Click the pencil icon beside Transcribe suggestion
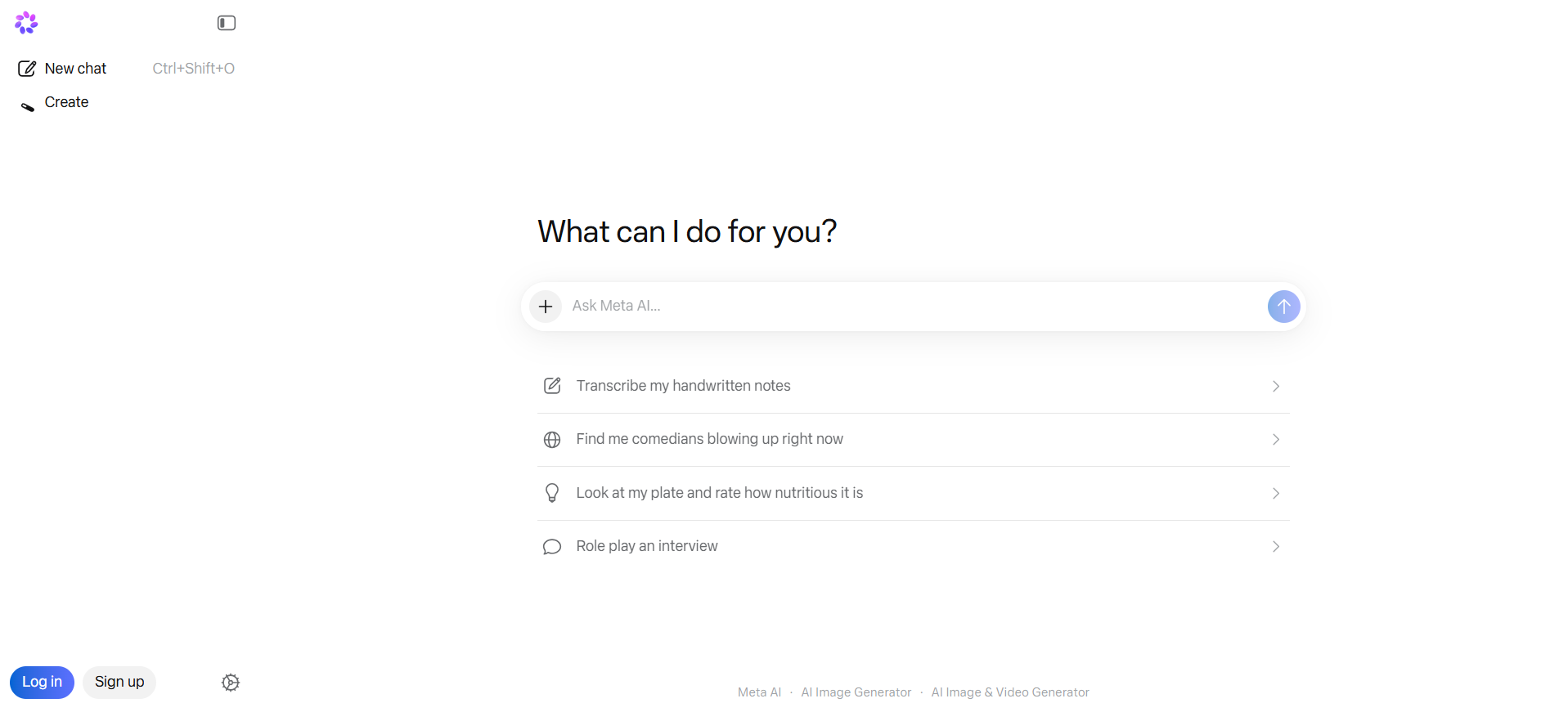1568x712 pixels. (552, 386)
